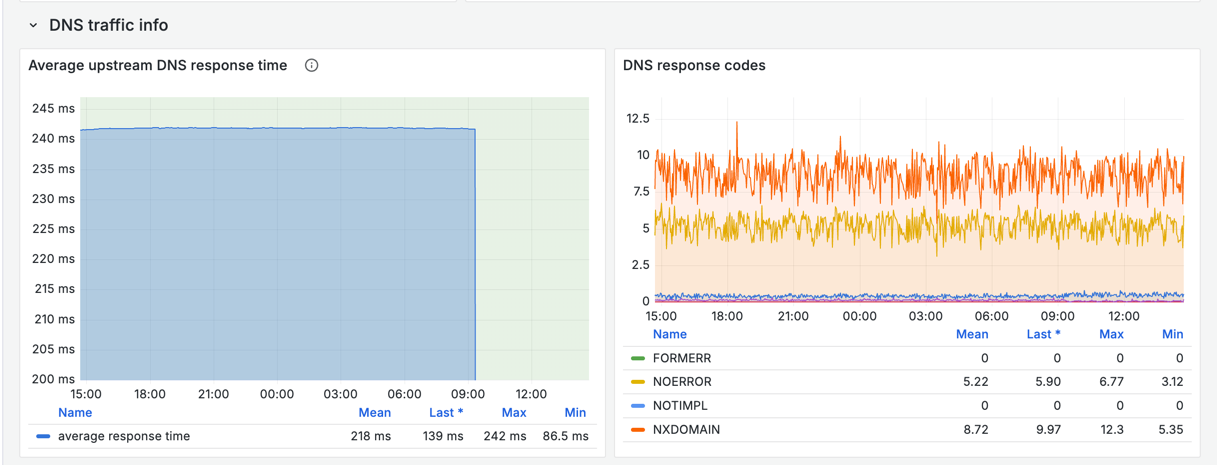This screenshot has width=1217, height=465.
Task: Sort response codes legend by Mean
Action: click(x=972, y=334)
